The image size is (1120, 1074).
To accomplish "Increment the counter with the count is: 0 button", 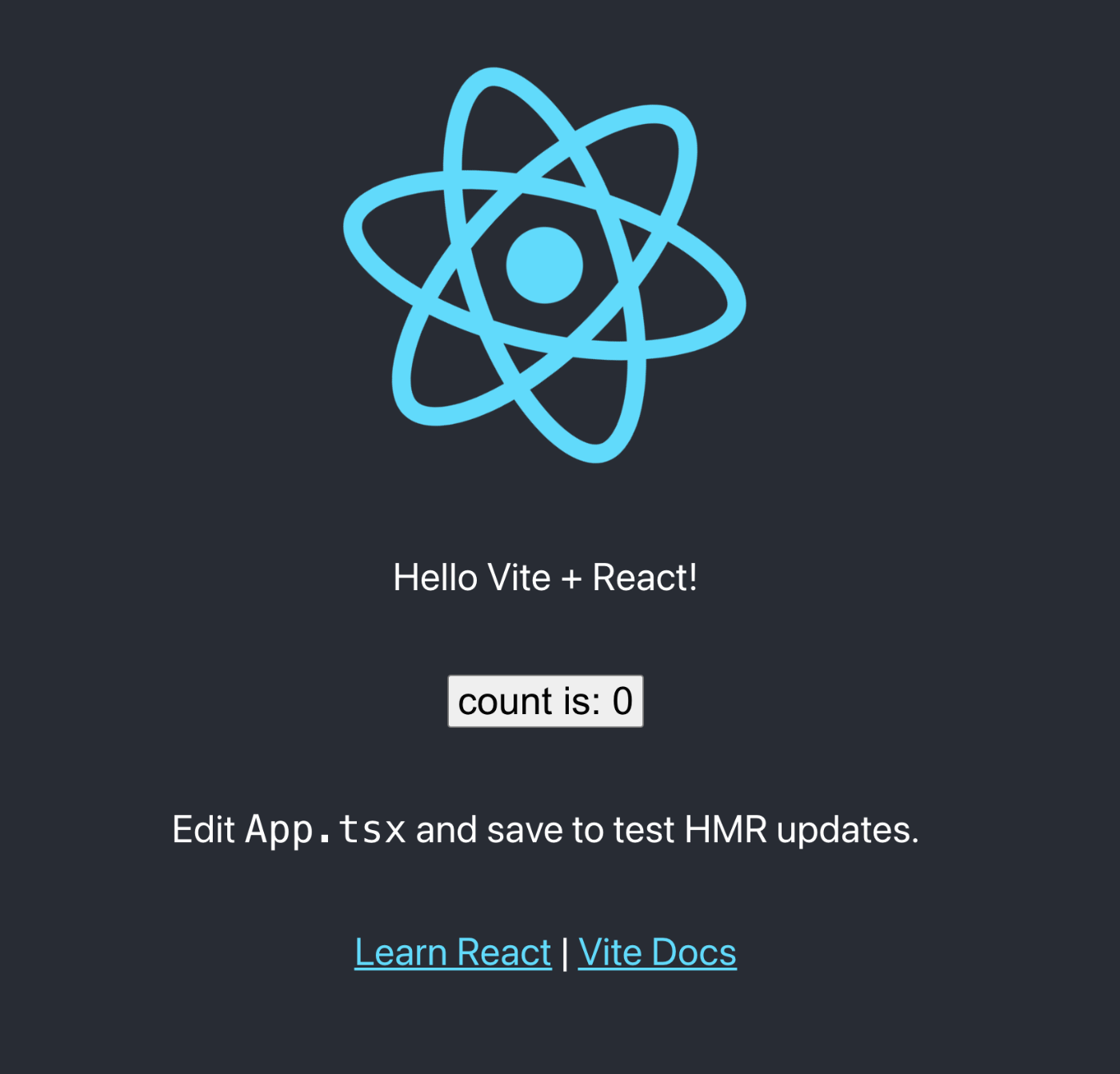I will [x=546, y=701].
